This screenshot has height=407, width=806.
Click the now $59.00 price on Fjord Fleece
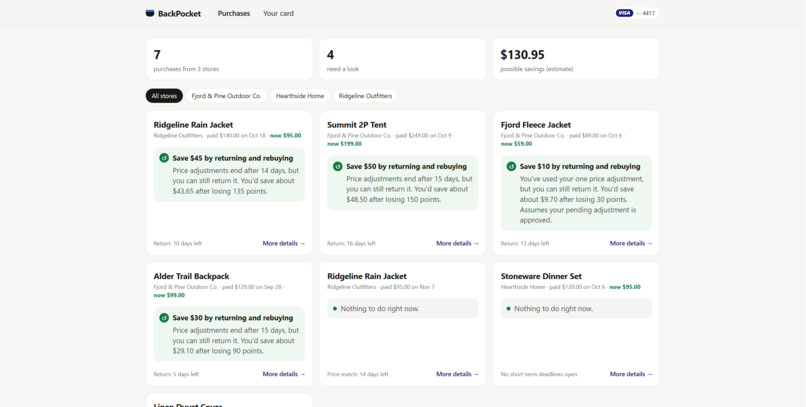[517, 144]
